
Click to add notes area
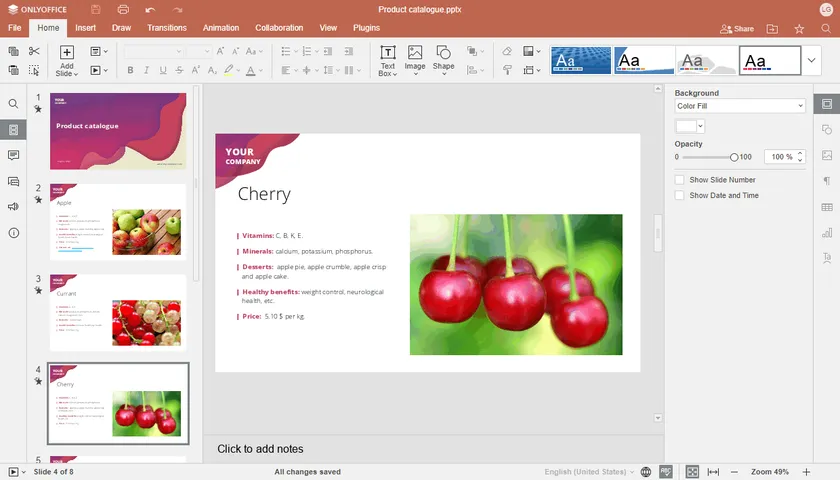point(261,449)
